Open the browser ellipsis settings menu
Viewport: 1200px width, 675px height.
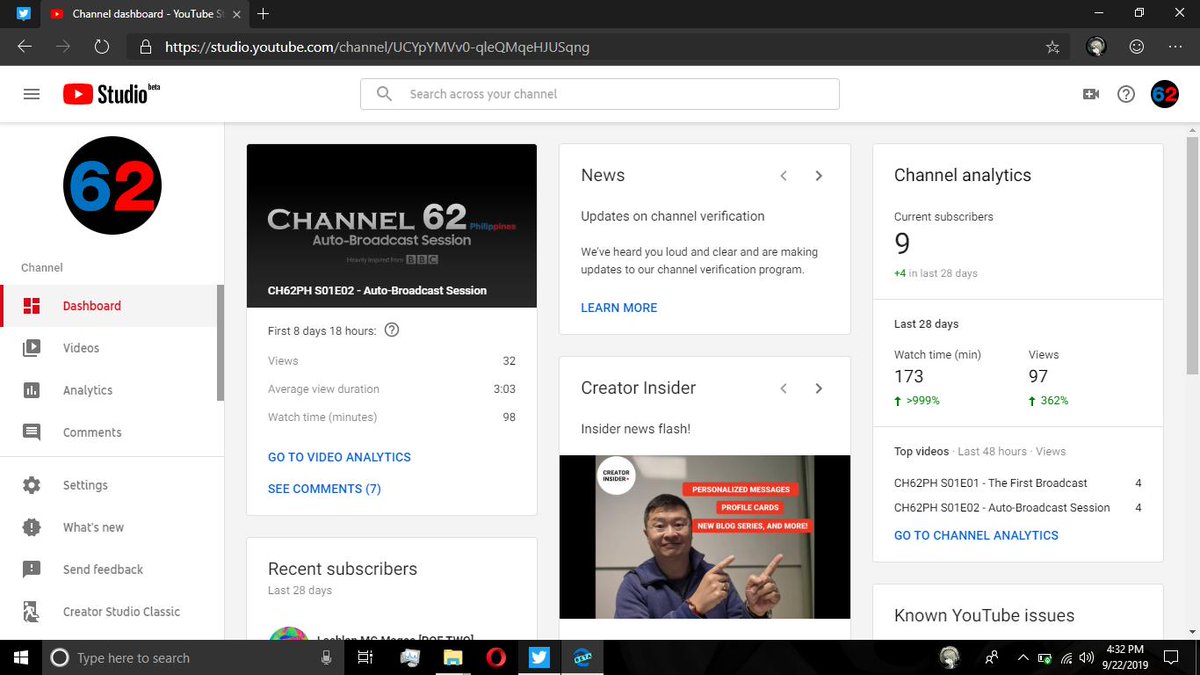[1175, 46]
